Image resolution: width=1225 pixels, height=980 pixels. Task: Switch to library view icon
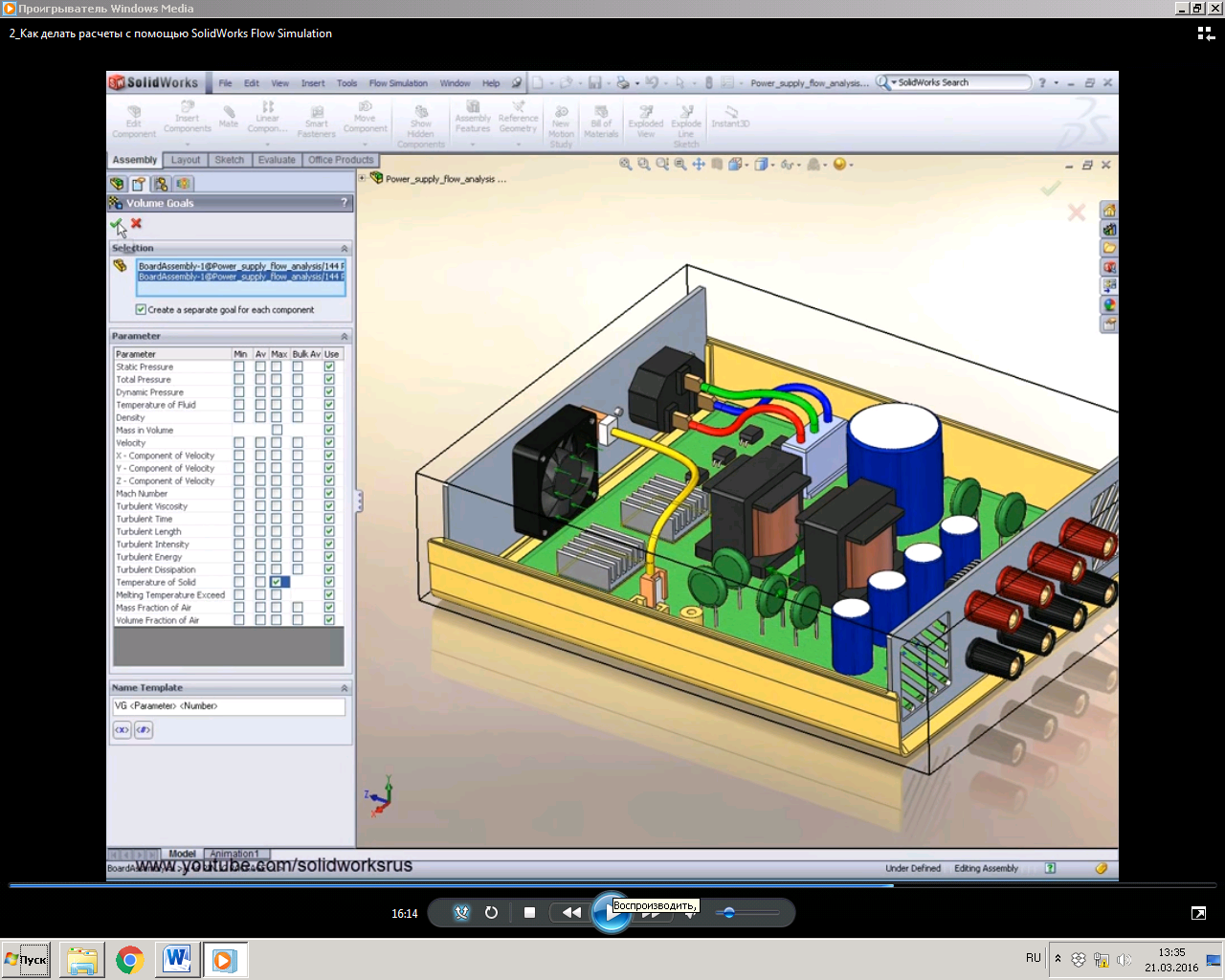point(1206,33)
